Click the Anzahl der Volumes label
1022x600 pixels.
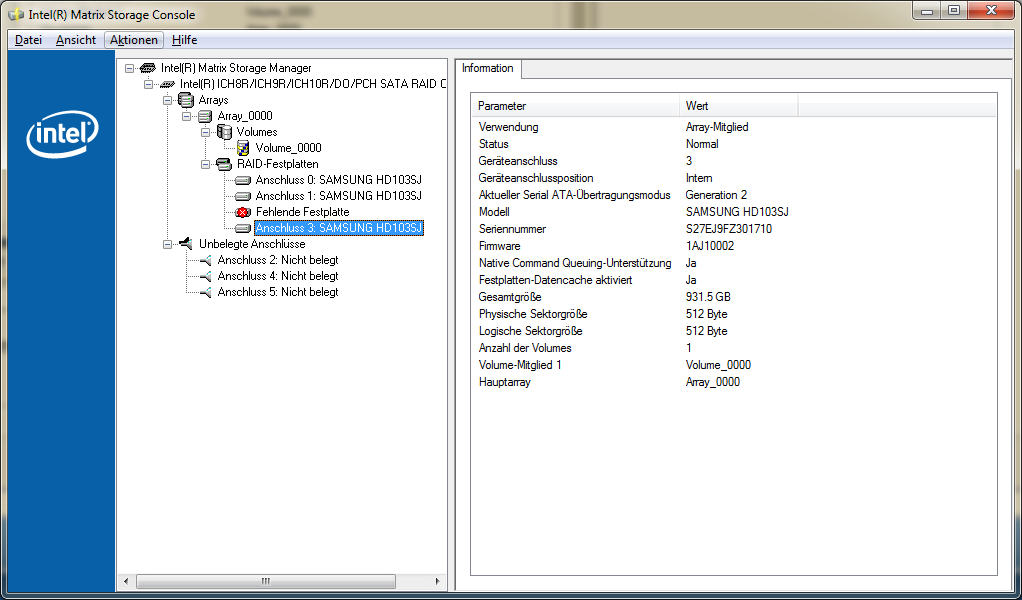click(525, 348)
